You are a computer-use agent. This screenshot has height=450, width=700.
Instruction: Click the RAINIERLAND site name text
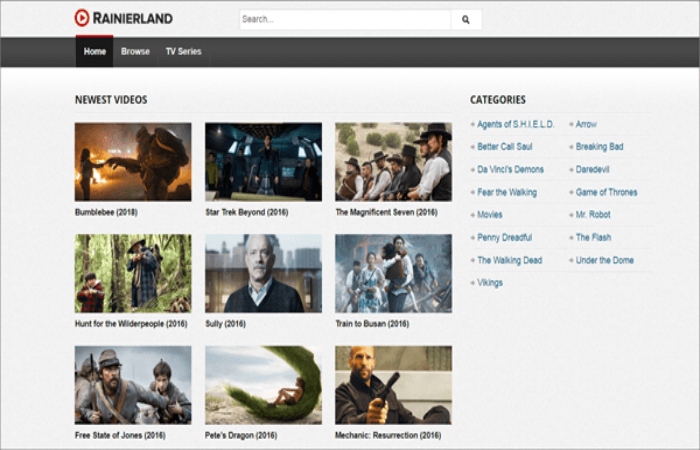pos(133,18)
